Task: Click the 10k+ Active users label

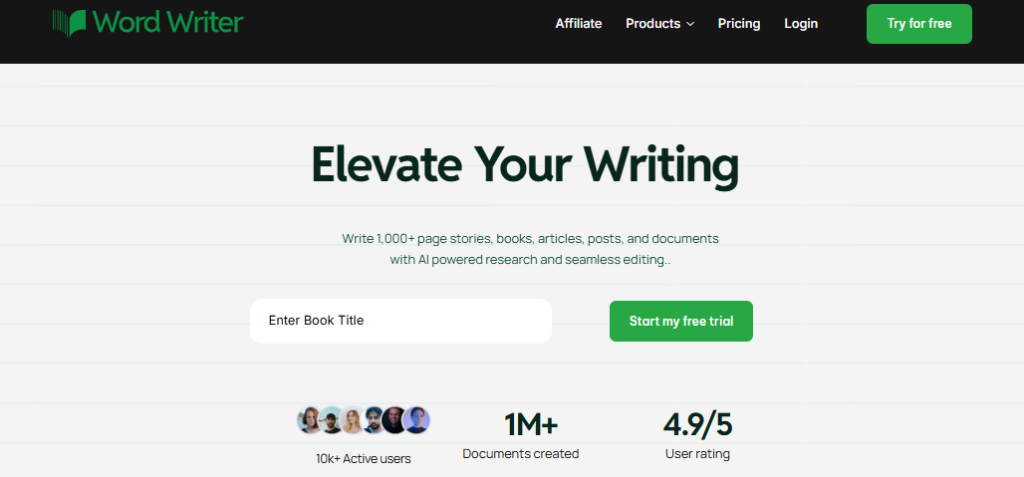Action: [x=363, y=458]
